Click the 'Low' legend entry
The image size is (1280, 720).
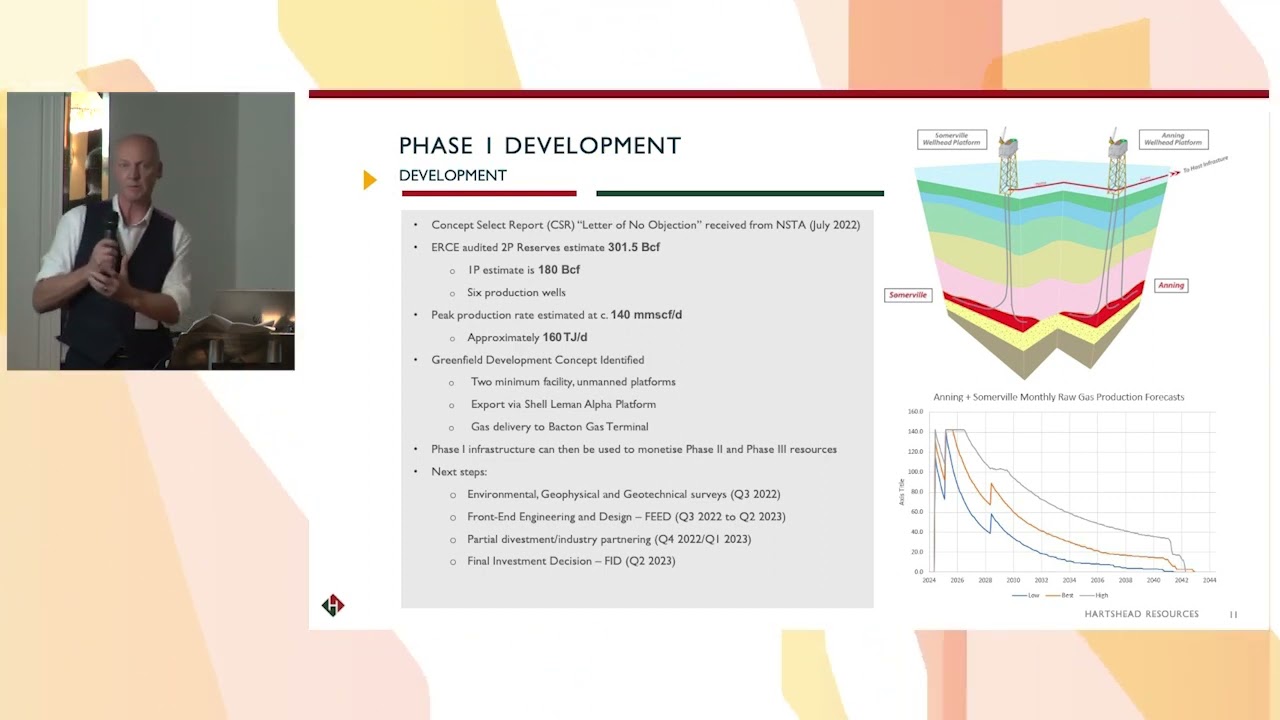coord(1026,595)
